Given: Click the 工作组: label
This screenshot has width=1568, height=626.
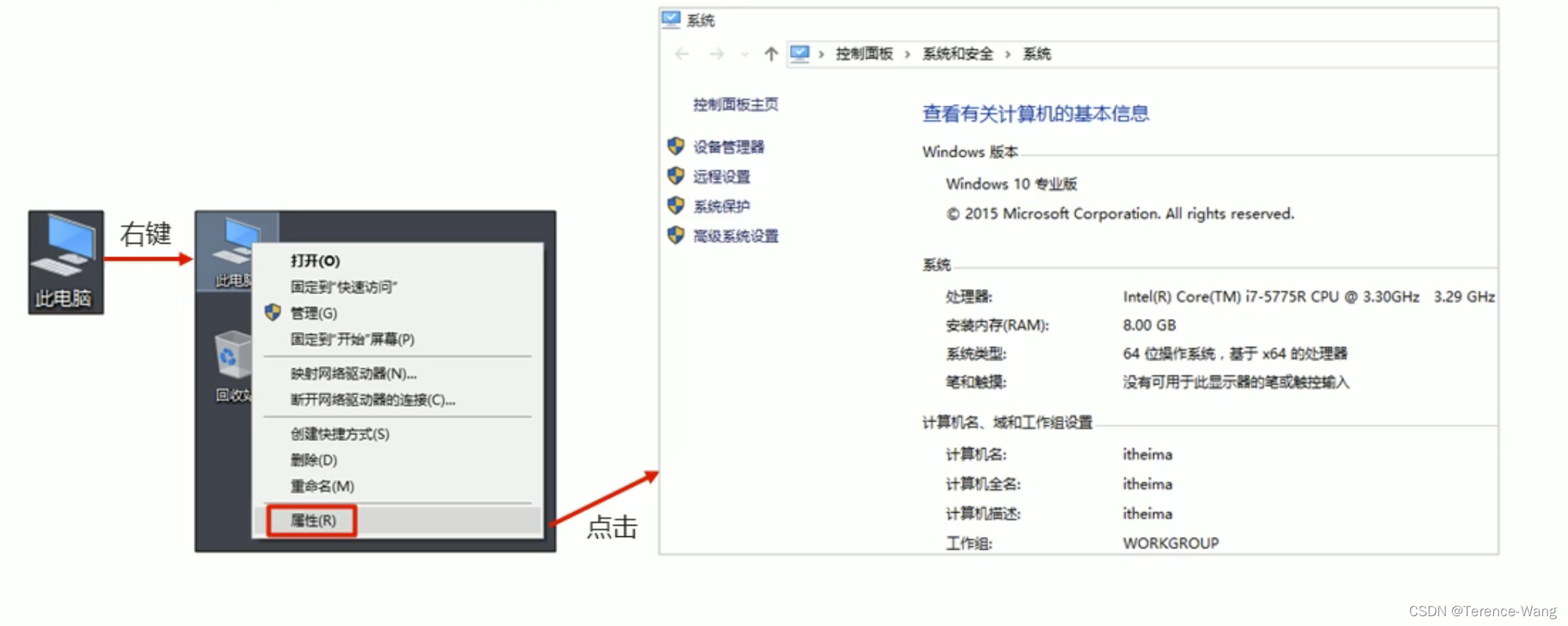Looking at the screenshot, I should coord(969,543).
